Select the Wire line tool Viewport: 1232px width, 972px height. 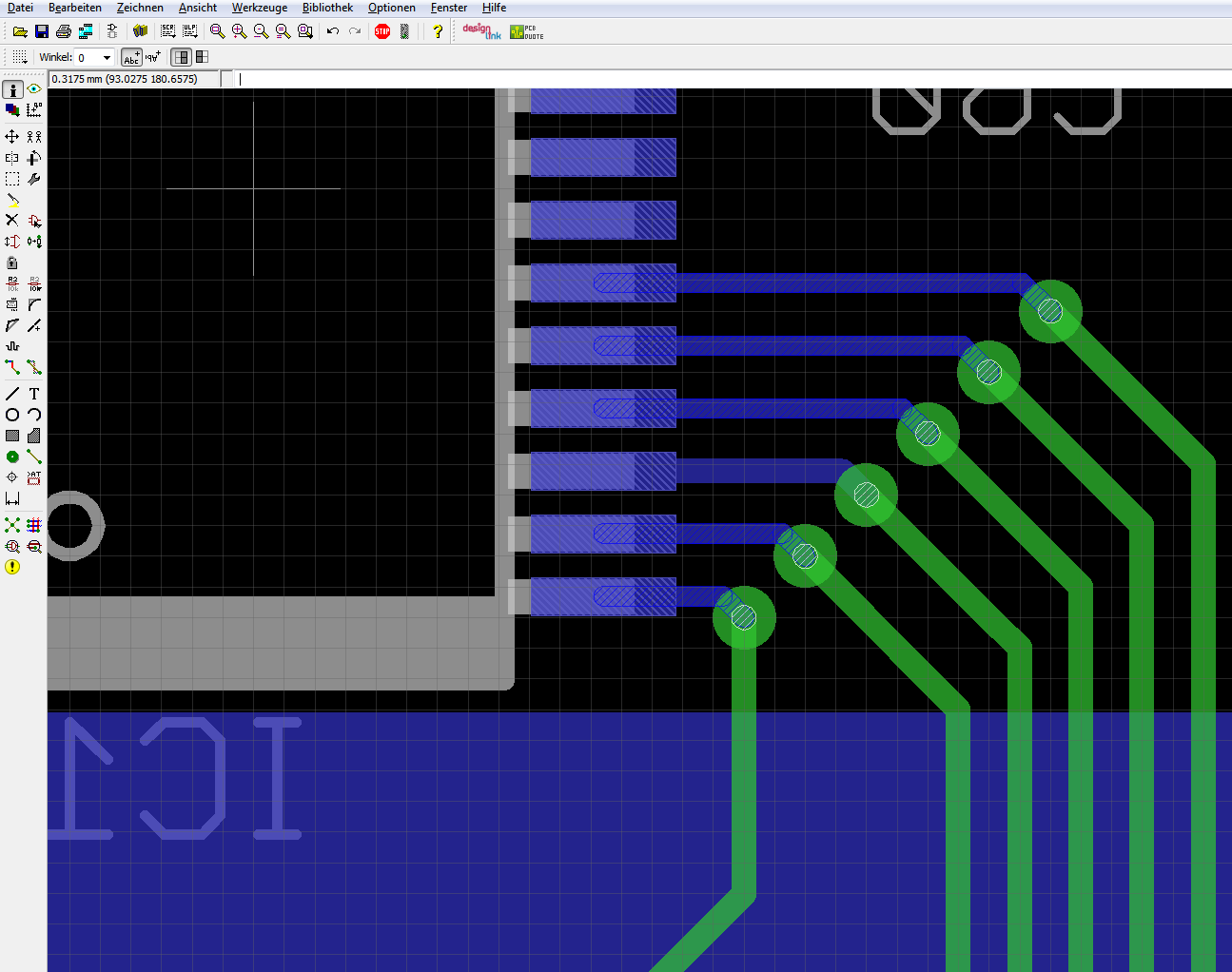pyautogui.click(x=12, y=394)
